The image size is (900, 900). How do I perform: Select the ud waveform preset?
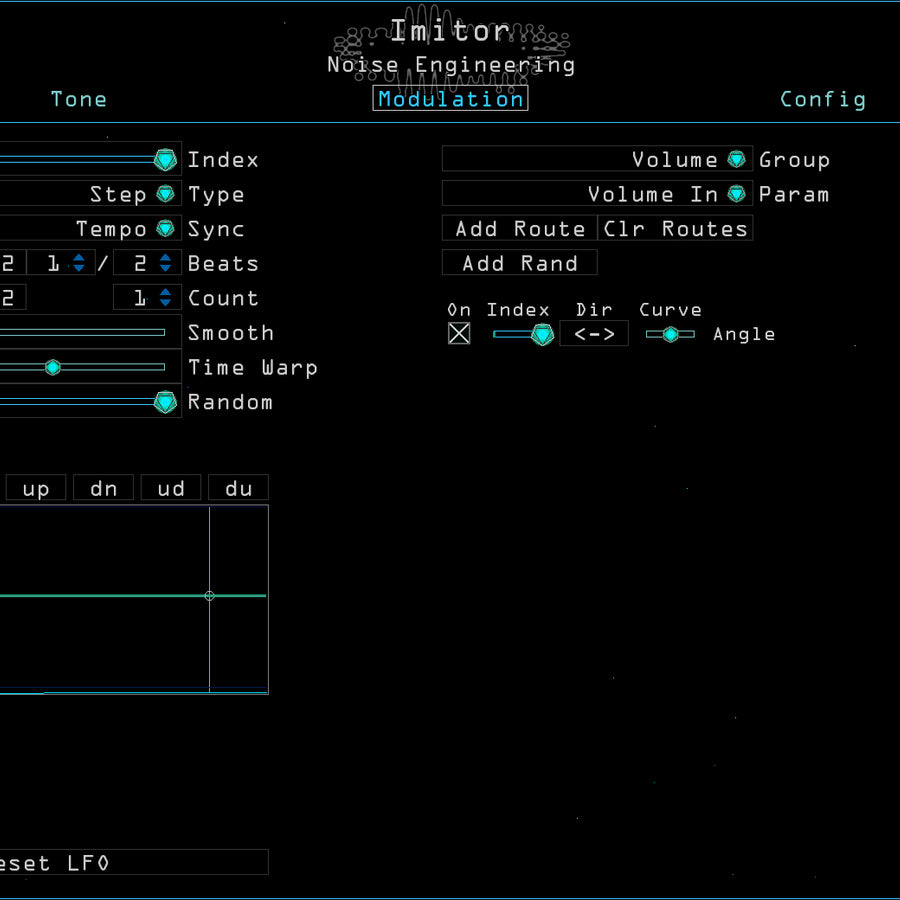pos(171,489)
